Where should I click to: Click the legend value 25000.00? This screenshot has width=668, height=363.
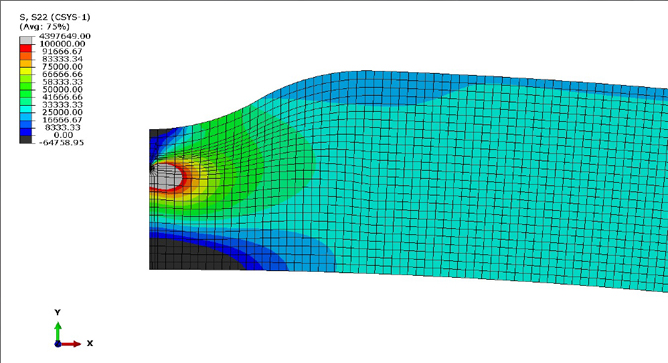tap(62, 112)
